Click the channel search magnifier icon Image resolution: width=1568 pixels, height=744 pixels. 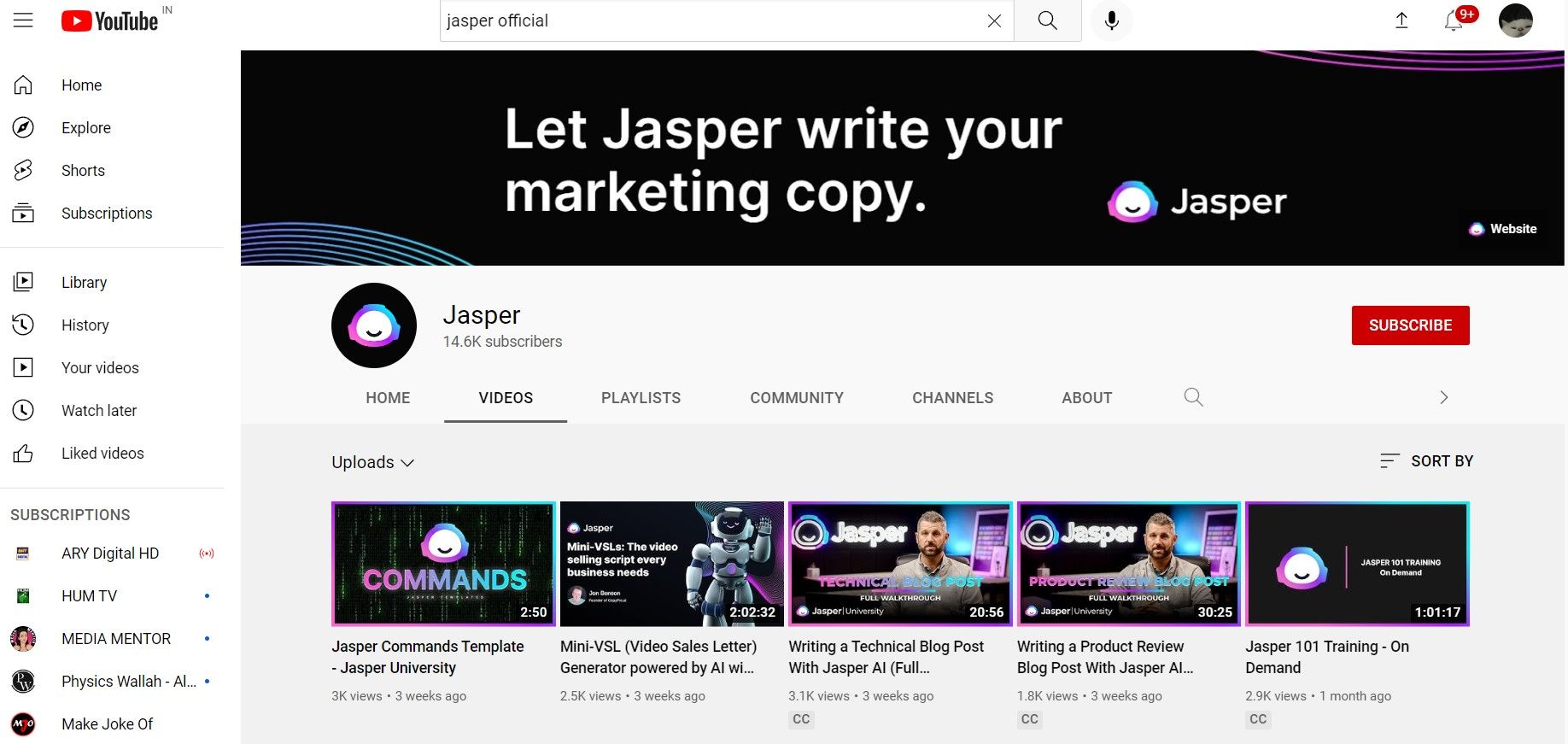tap(1193, 397)
